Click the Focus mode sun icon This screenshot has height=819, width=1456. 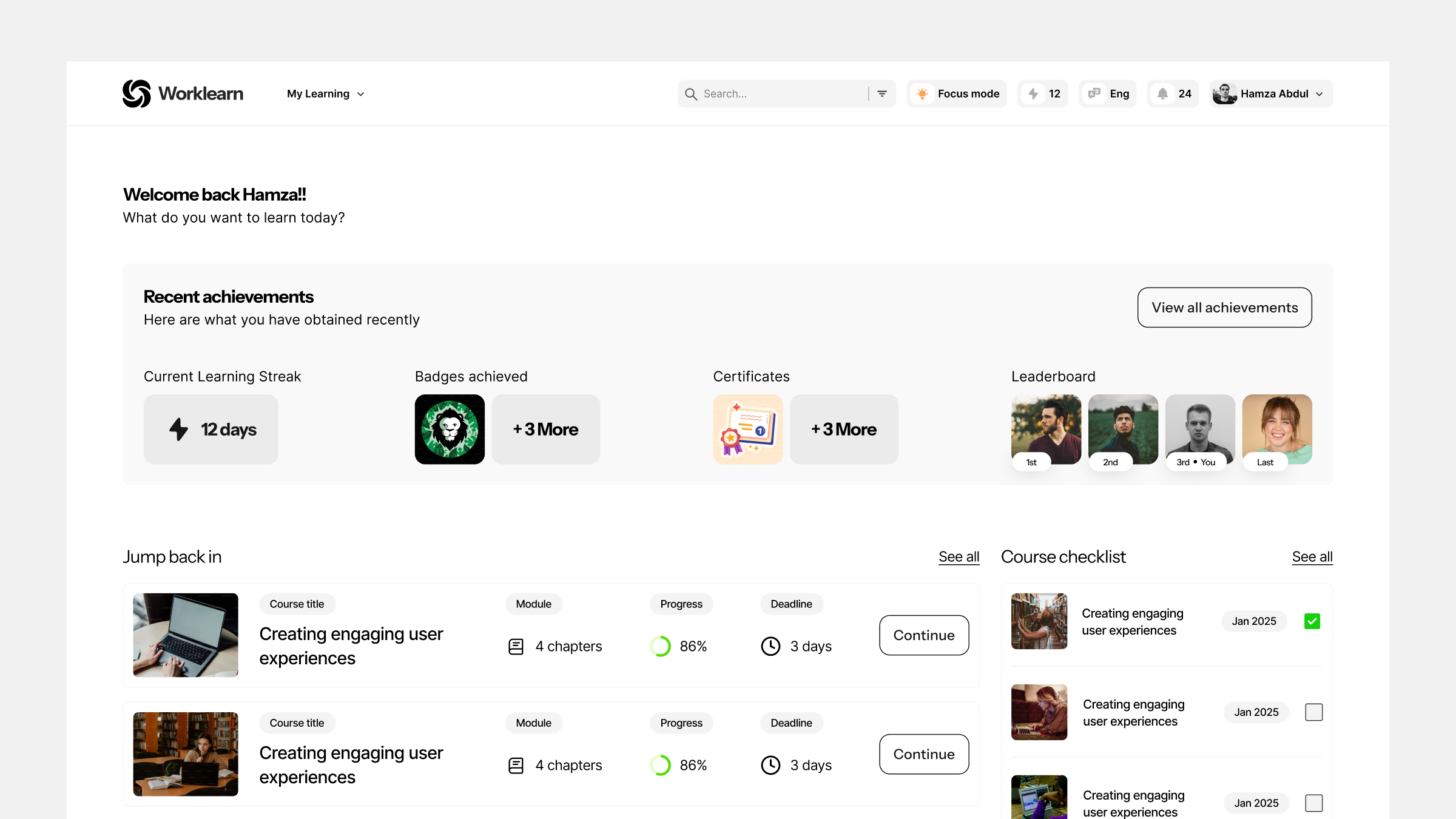[922, 93]
